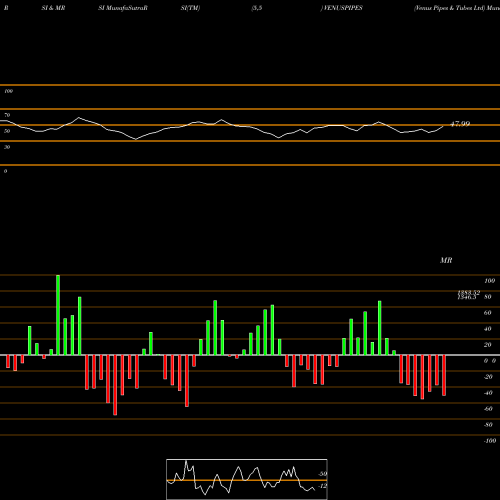
Task: Click the last red bar at right end
Action: click(444, 375)
